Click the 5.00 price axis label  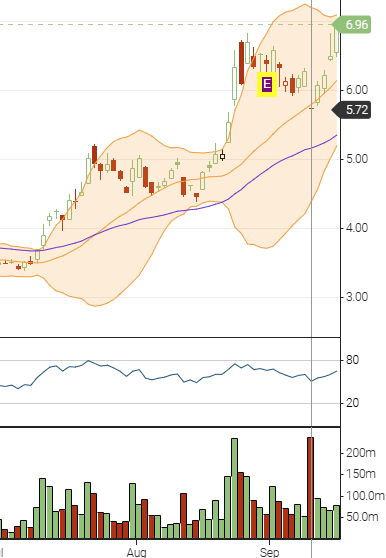tap(357, 159)
